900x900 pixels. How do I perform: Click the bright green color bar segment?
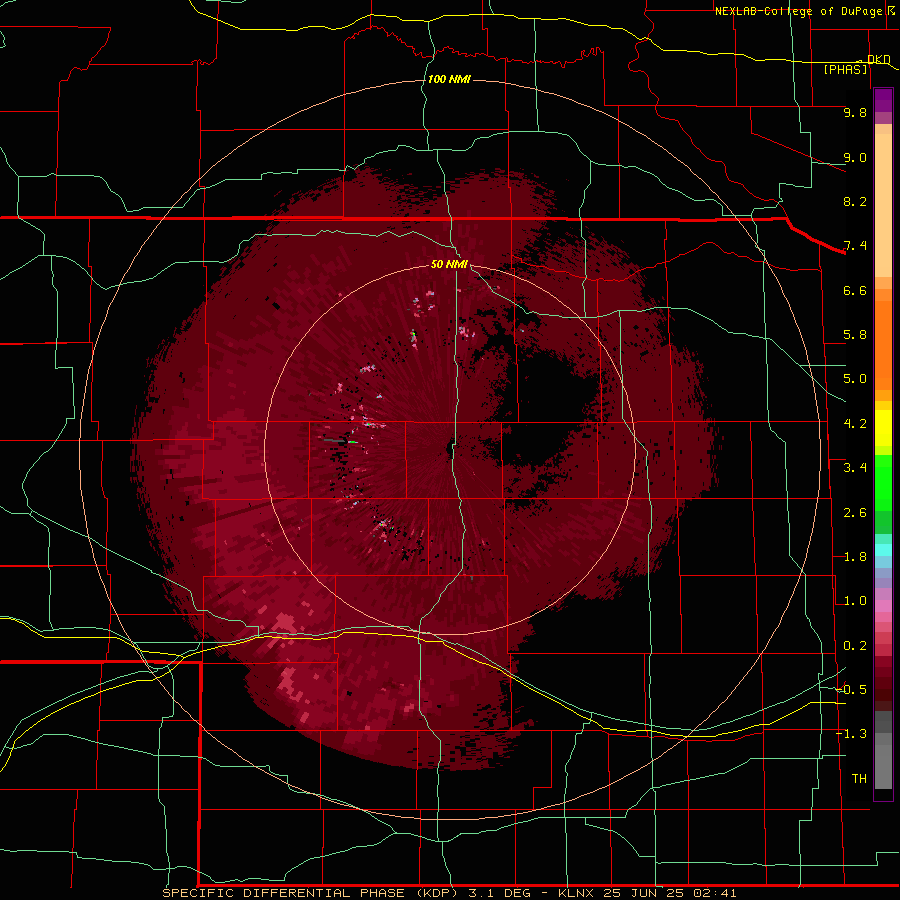click(883, 482)
